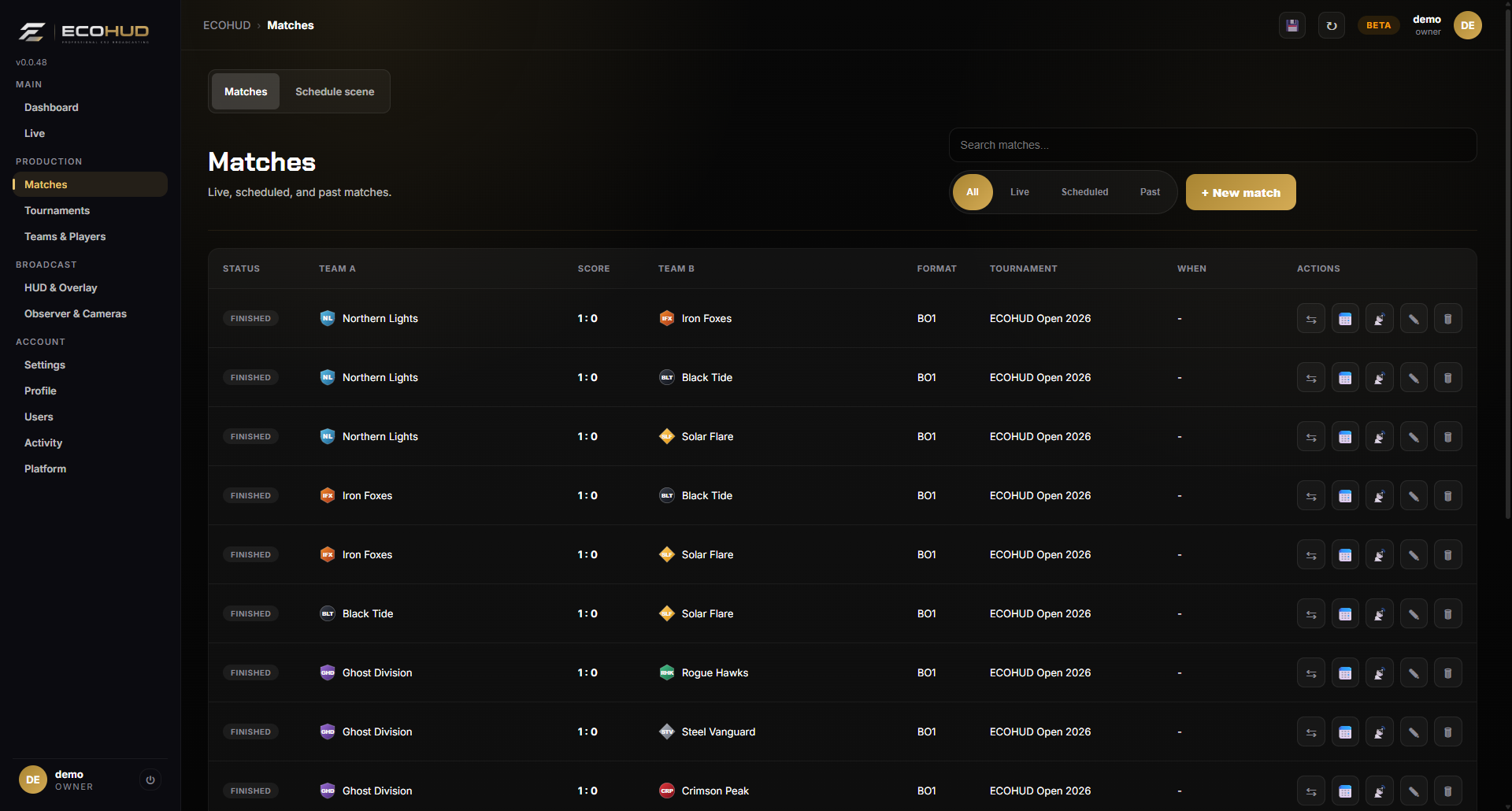Switch to the Schedule scene tab
Viewport: 1512px width, 811px height.
[x=335, y=91]
